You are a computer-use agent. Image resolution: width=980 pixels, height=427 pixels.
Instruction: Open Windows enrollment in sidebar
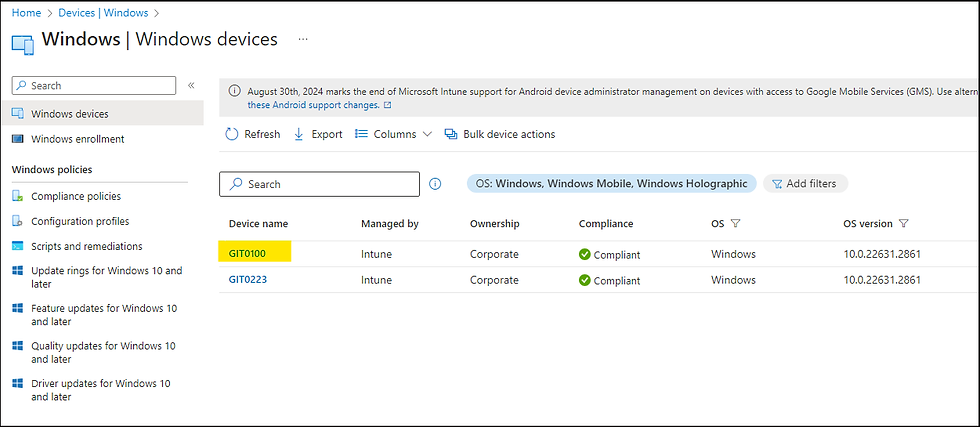(x=78, y=139)
